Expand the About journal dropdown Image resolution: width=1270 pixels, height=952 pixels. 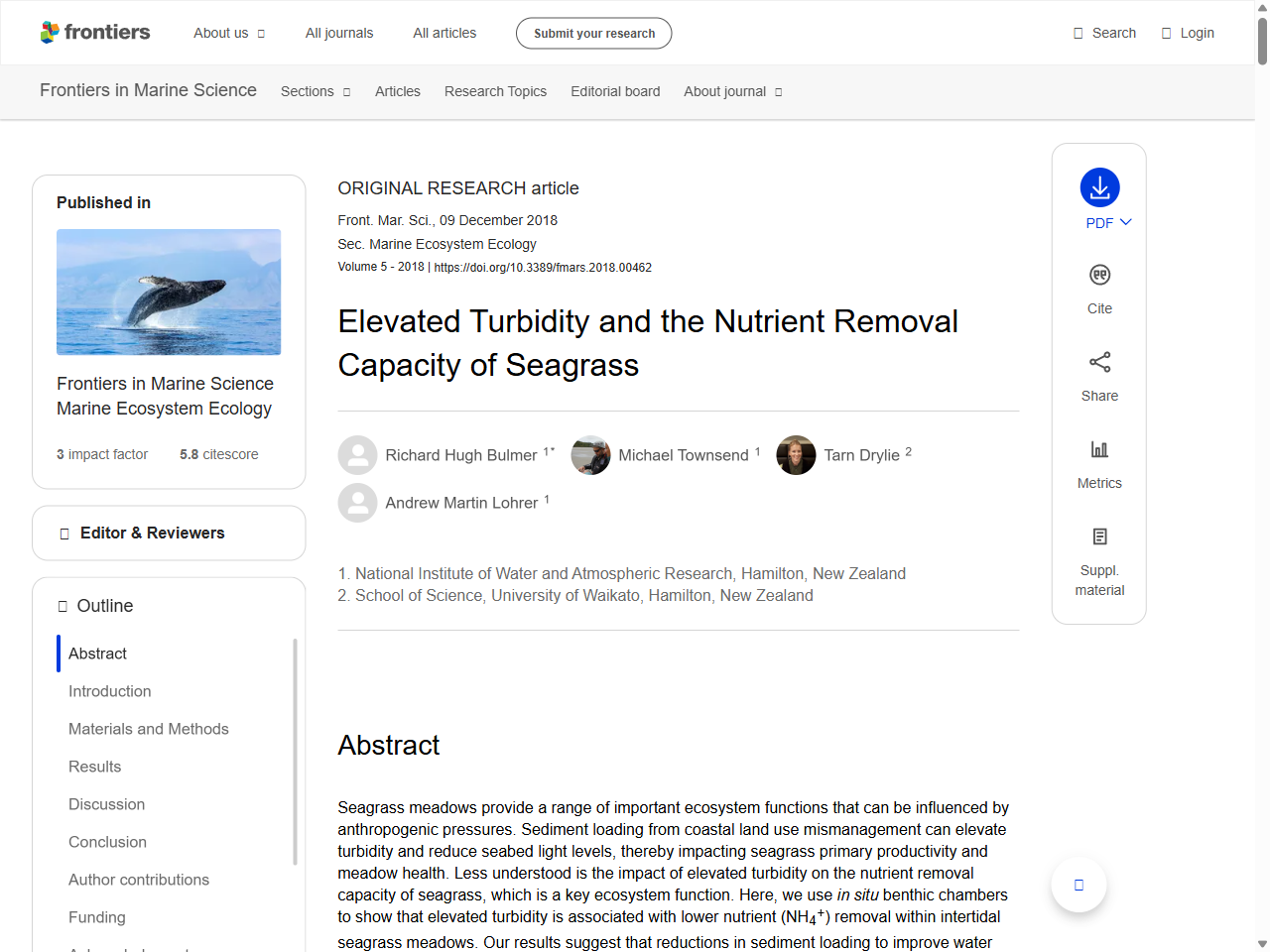(732, 91)
